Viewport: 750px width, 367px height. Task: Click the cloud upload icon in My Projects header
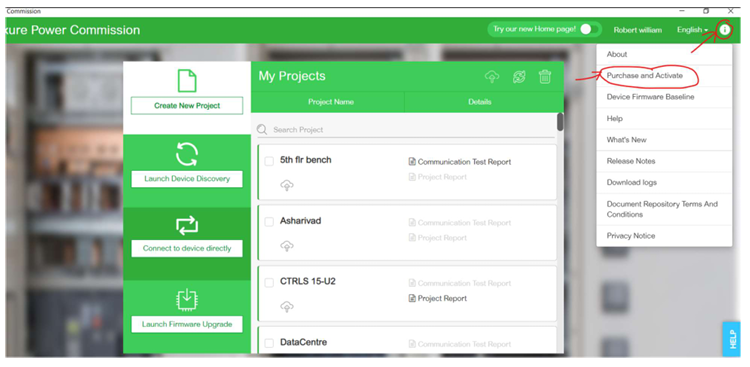coord(492,77)
